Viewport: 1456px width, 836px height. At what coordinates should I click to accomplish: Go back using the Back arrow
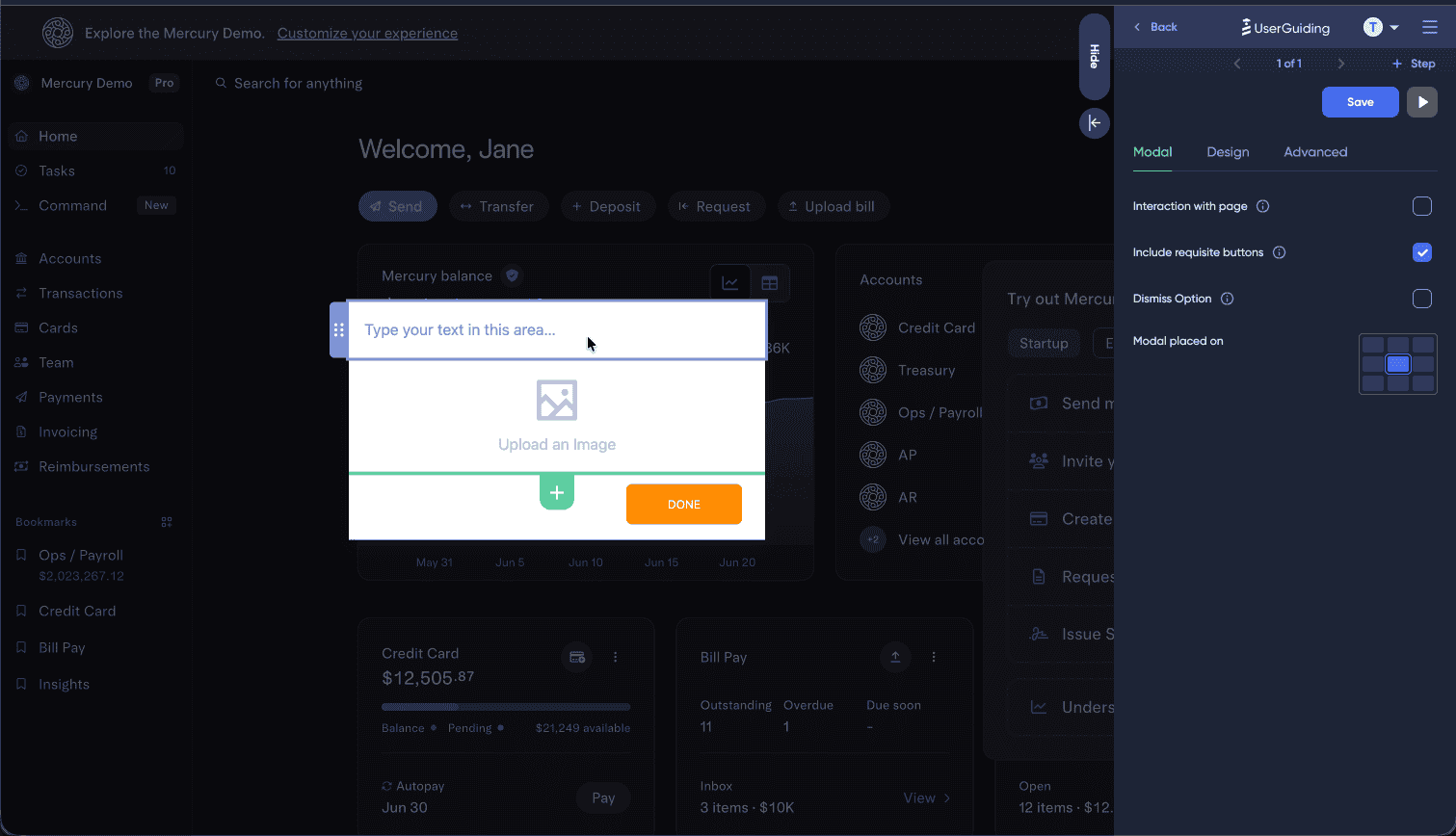pos(1155,27)
